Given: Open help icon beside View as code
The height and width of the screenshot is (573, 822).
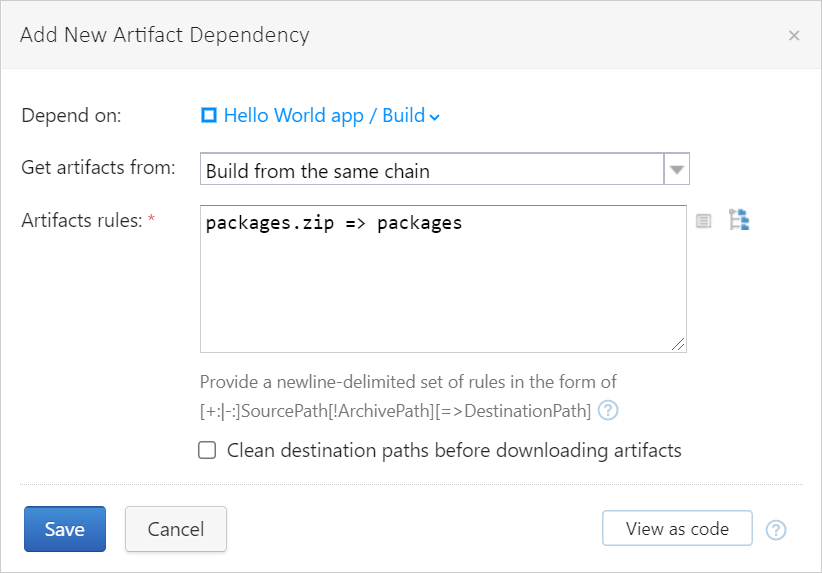Looking at the screenshot, I should (x=776, y=529).
